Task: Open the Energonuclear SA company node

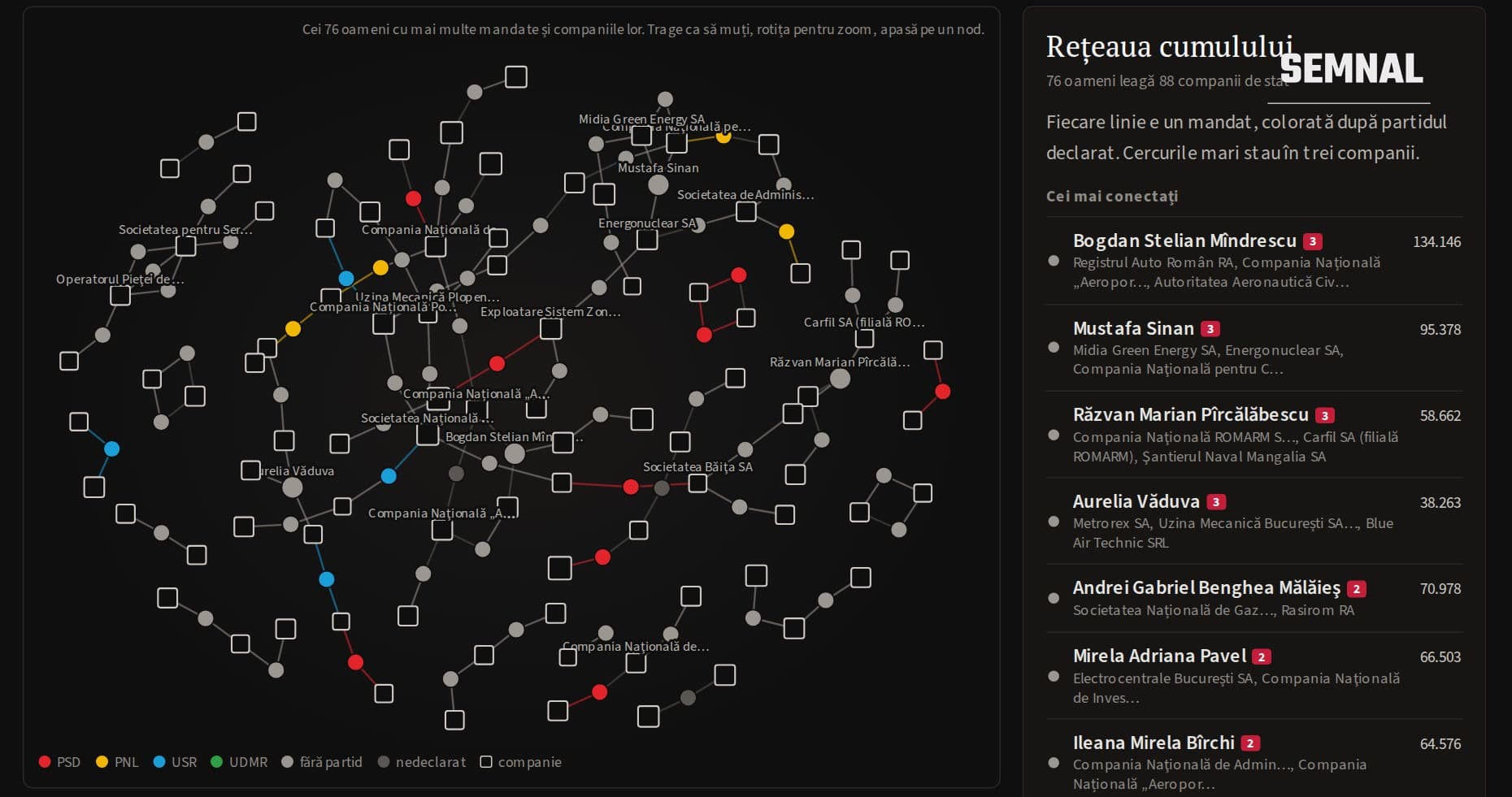Action: pos(647,240)
